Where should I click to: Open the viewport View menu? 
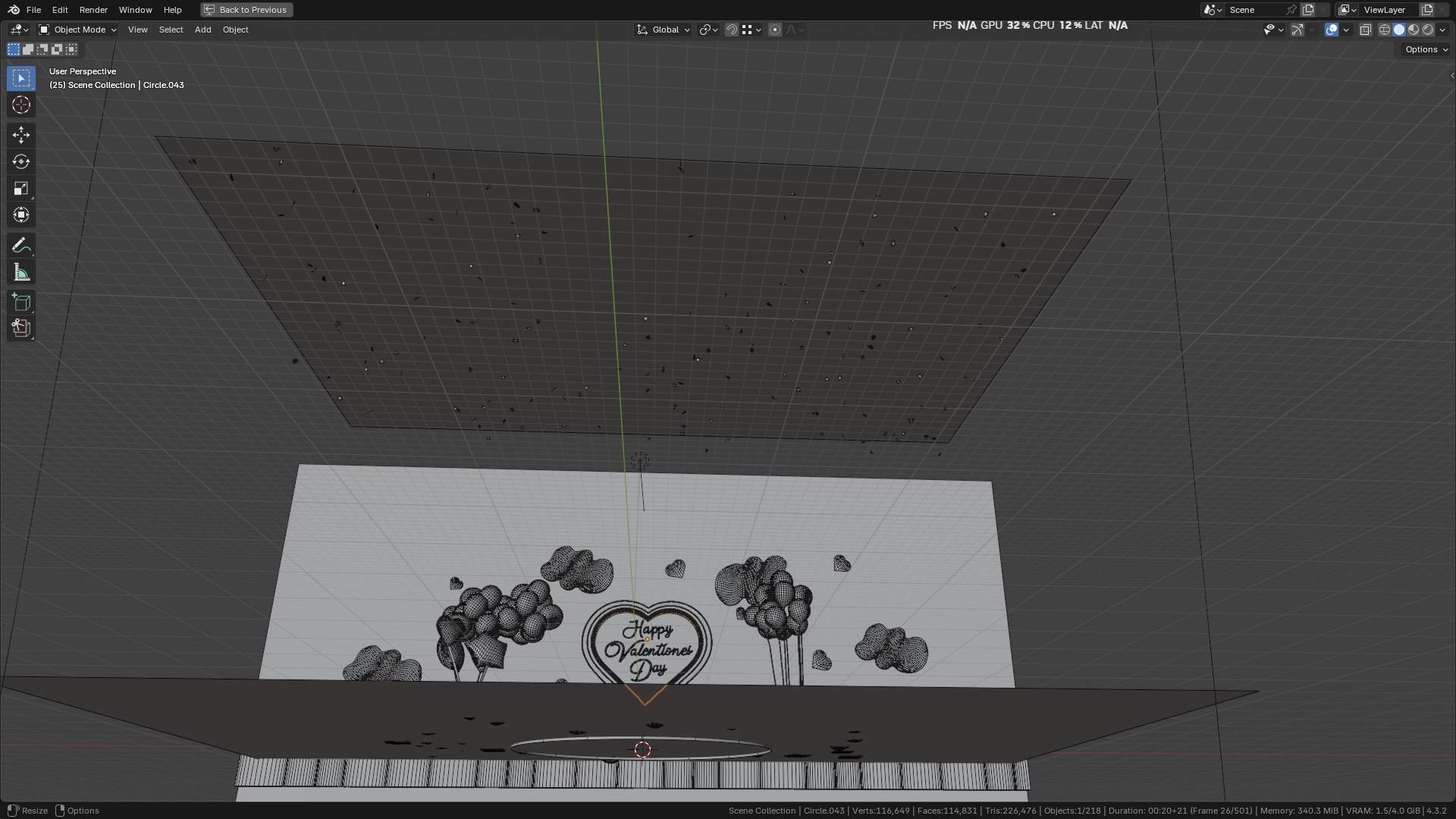click(x=137, y=30)
